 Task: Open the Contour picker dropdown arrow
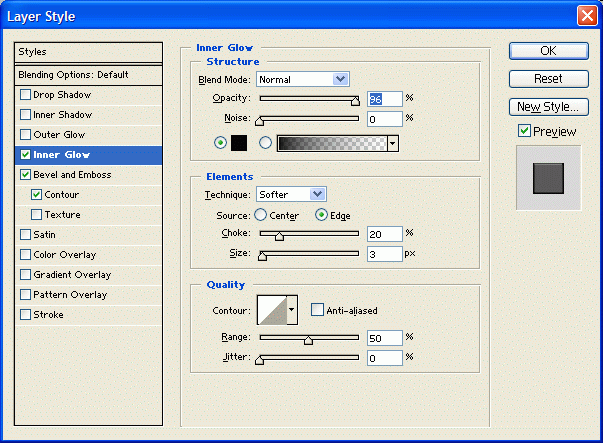(292, 310)
